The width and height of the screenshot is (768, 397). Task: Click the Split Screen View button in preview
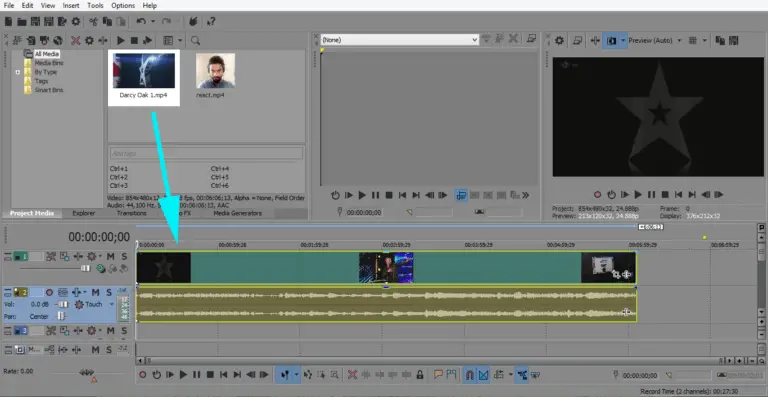[611, 40]
